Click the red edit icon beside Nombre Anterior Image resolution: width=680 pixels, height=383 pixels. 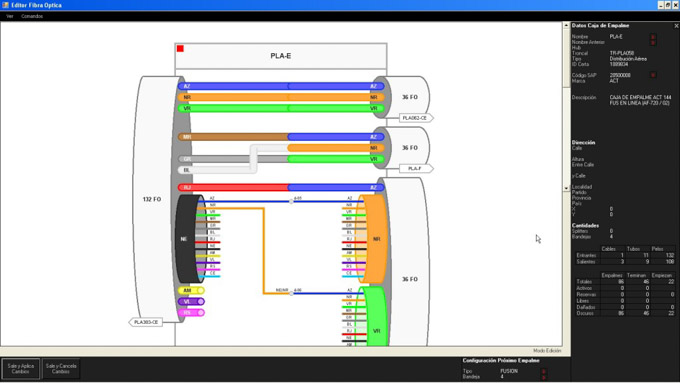point(653,43)
